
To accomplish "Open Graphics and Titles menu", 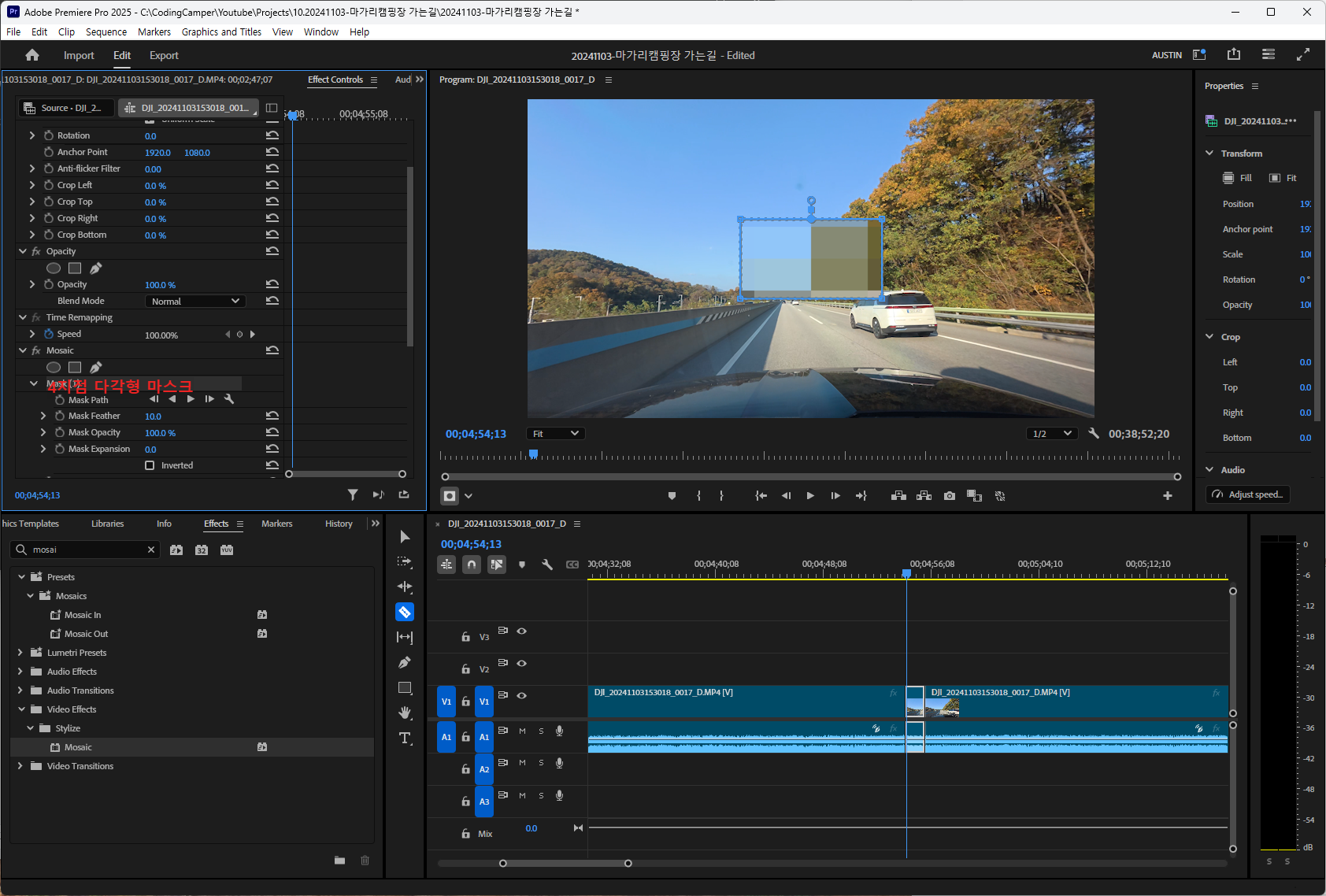I will coord(221,32).
